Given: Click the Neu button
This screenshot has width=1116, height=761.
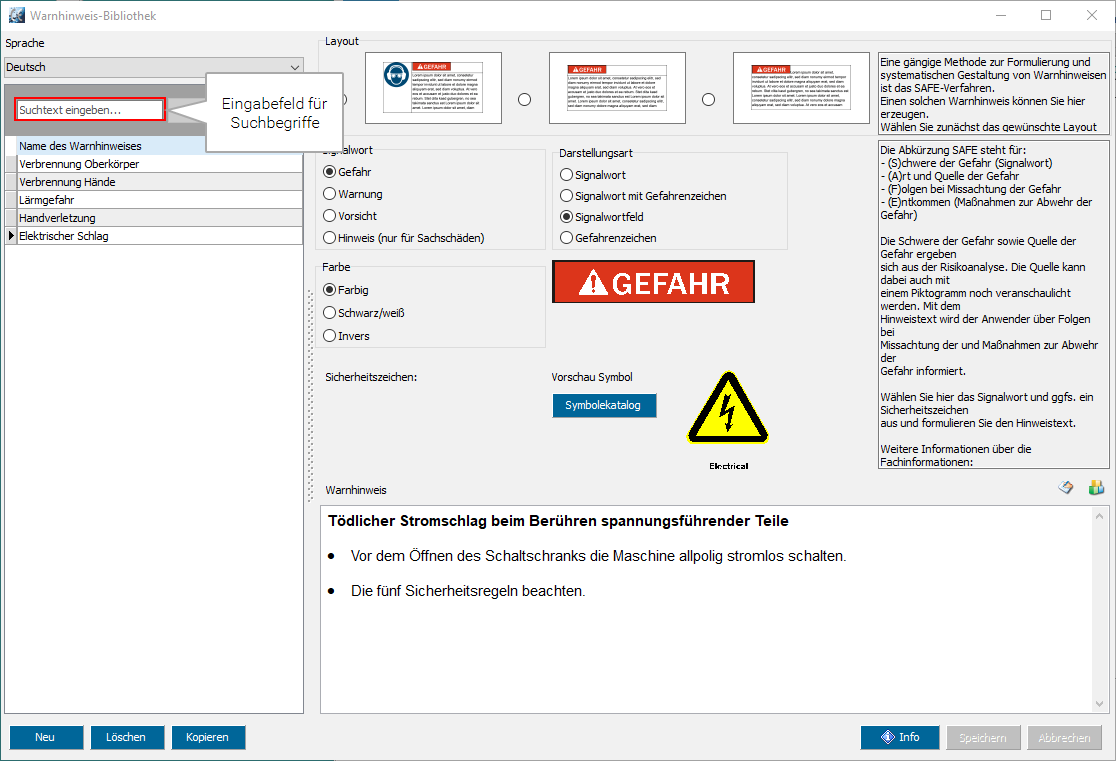Looking at the screenshot, I should 45,737.
